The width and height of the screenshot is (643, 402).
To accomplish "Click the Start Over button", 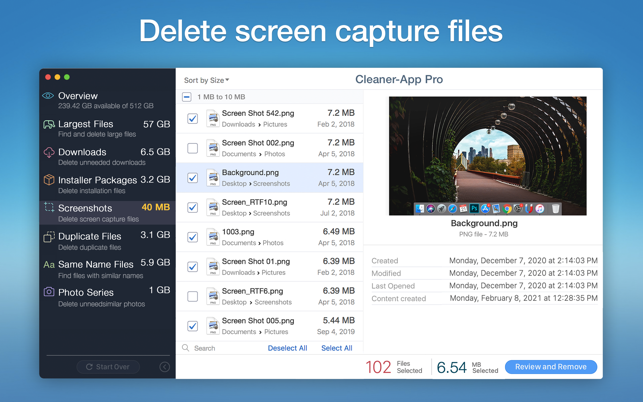I will 108,367.
